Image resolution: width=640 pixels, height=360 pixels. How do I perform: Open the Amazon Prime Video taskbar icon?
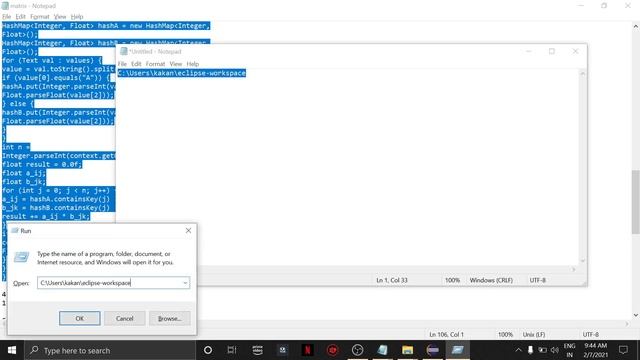pyautogui.click(x=257, y=350)
